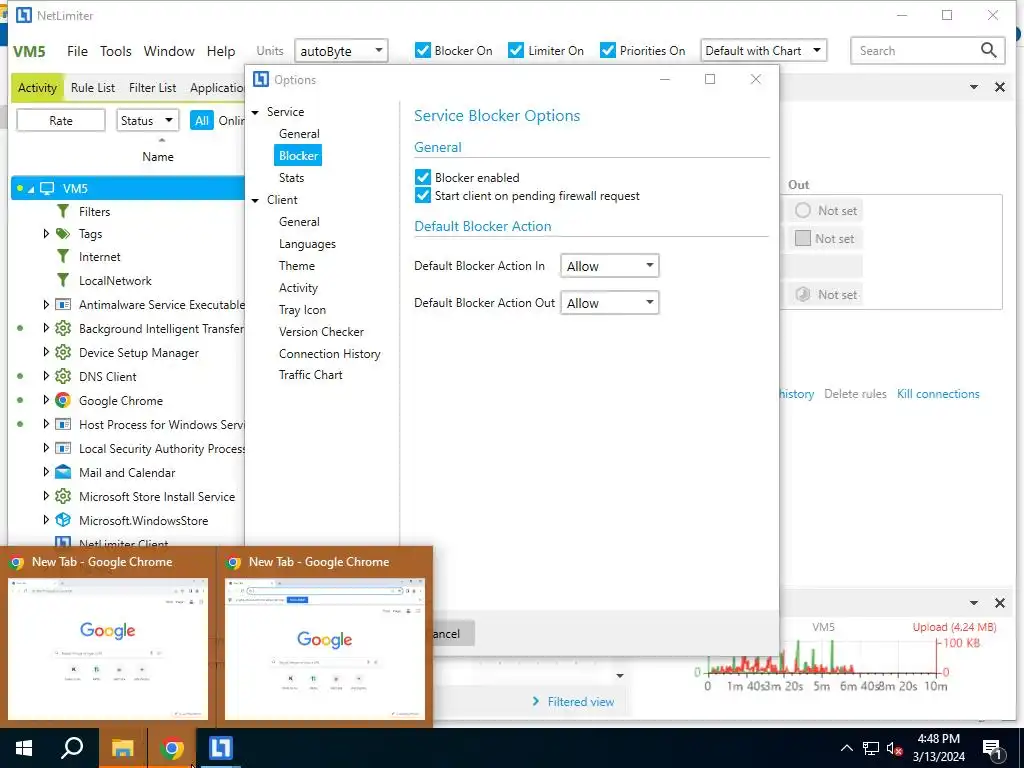Collapse the Client tree section

pos(255,200)
